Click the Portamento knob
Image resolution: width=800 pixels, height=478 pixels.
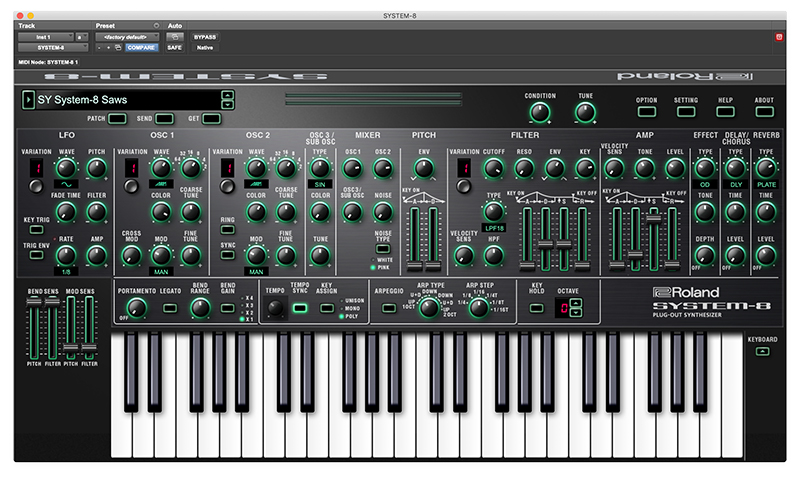pyautogui.click(x=136, y=308)
